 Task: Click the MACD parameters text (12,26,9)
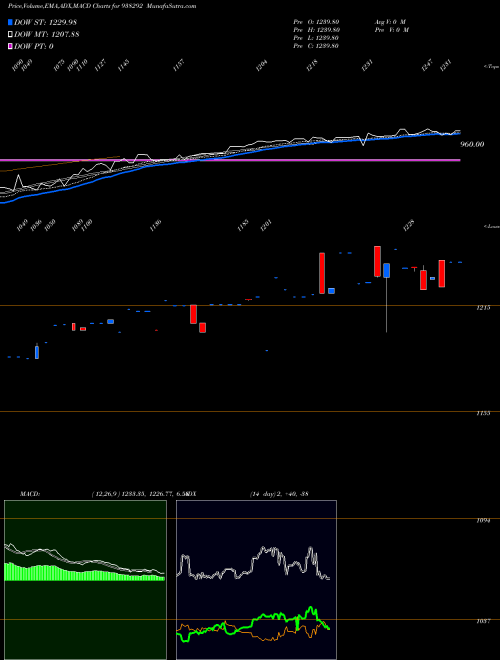[x=106, y=494]
